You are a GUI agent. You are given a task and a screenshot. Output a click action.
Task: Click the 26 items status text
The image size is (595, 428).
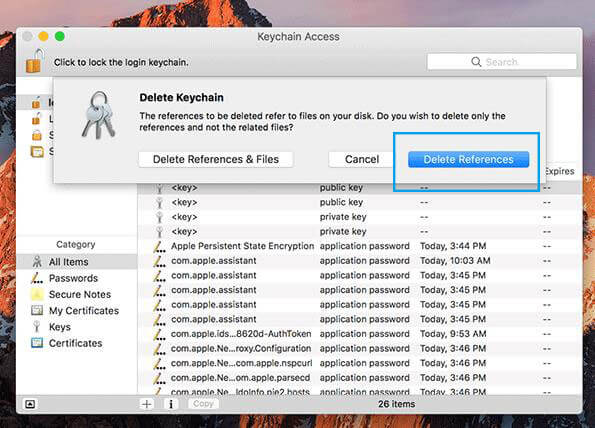396,404
